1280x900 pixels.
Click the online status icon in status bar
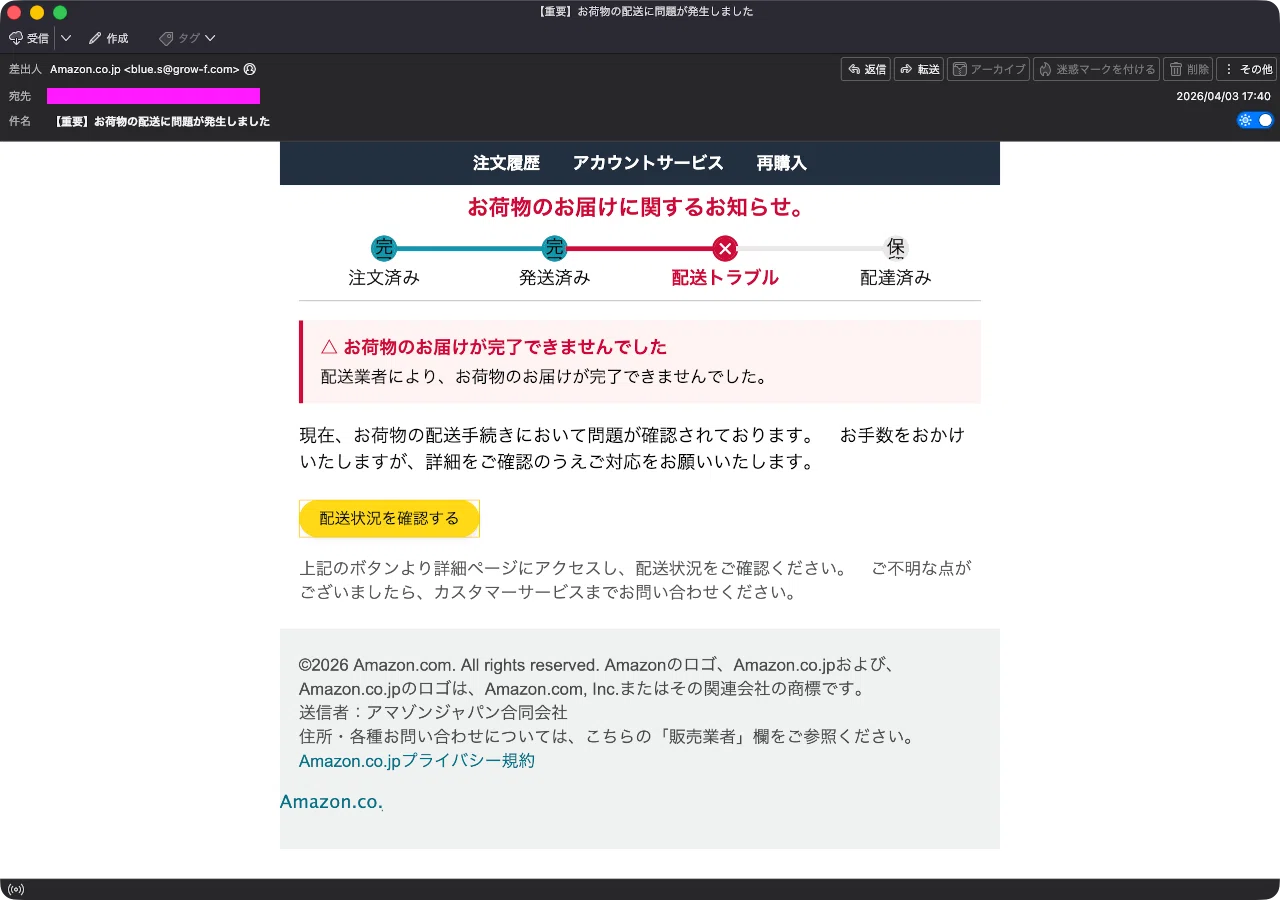16,889
